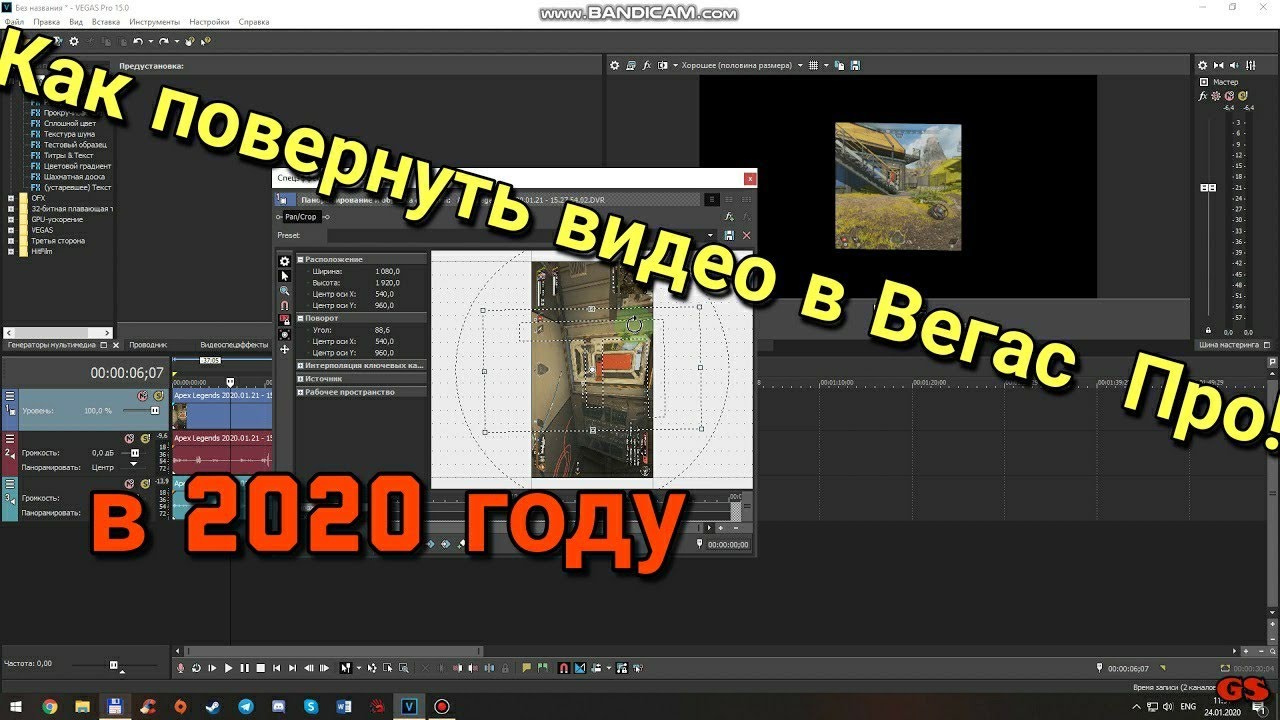1280x720 pixels.
Task: Toggle Pan/Crop size about center icon
Action: [285, 335]
